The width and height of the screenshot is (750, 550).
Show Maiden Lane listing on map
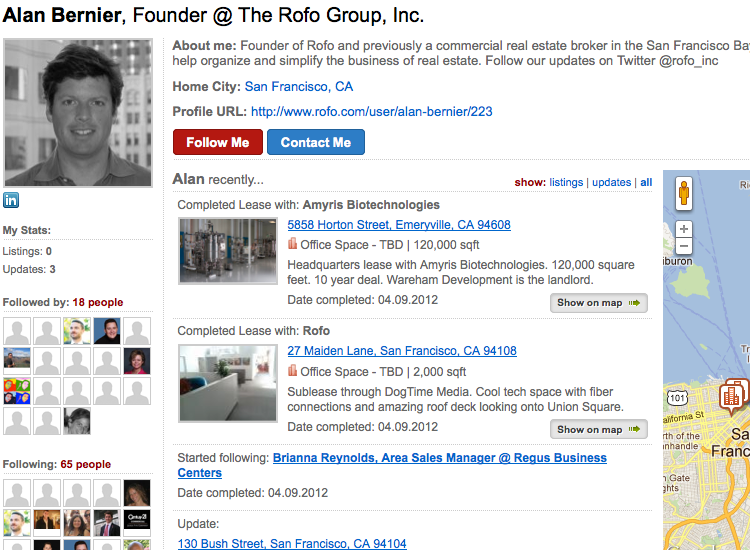pos(598,429)
